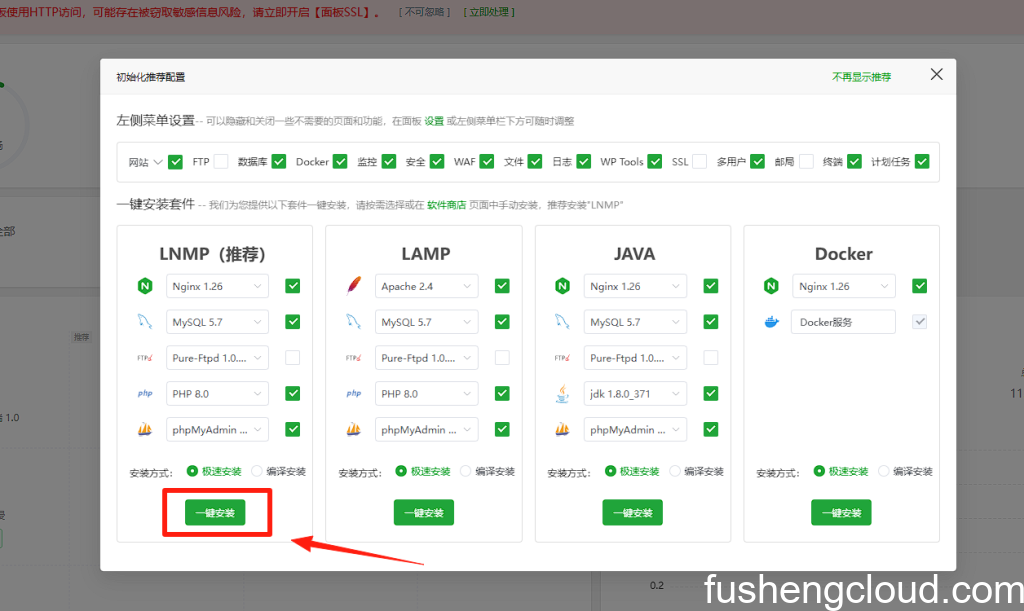Open the MySQL 5.7 version dropdown in LNMP
Image resolution: width=1024 pixels, height=611 pixels.
(217, 322)
